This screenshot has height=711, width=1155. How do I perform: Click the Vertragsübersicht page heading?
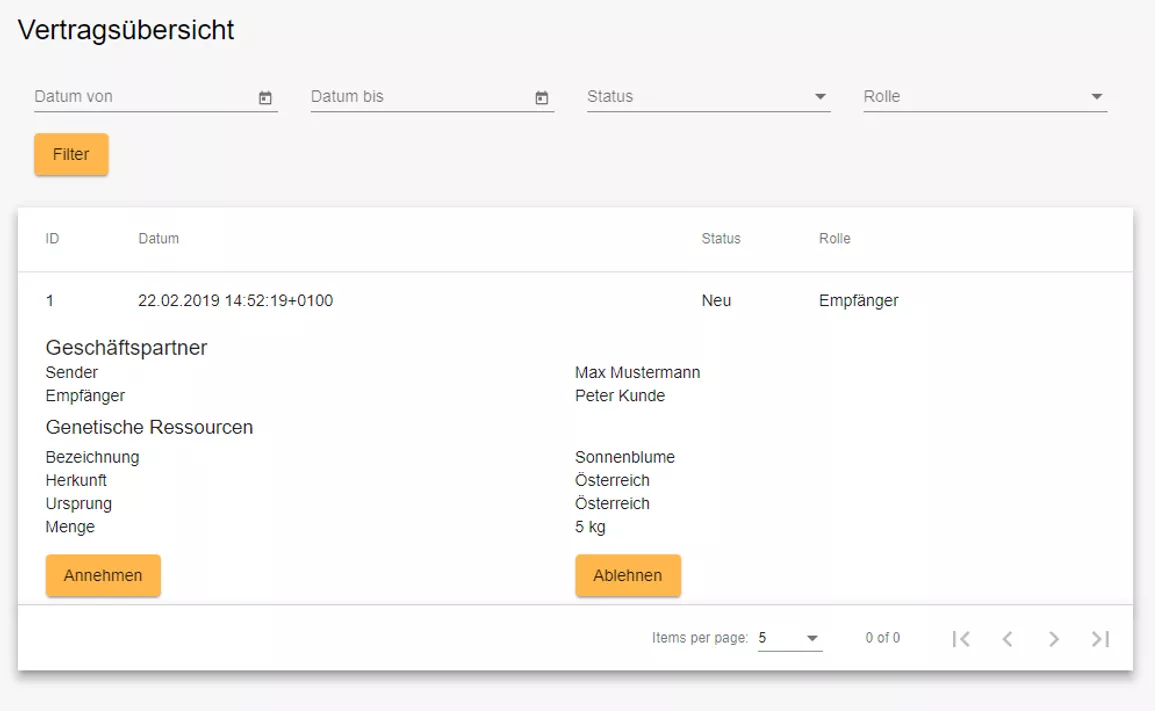click(x=126, y=30)
